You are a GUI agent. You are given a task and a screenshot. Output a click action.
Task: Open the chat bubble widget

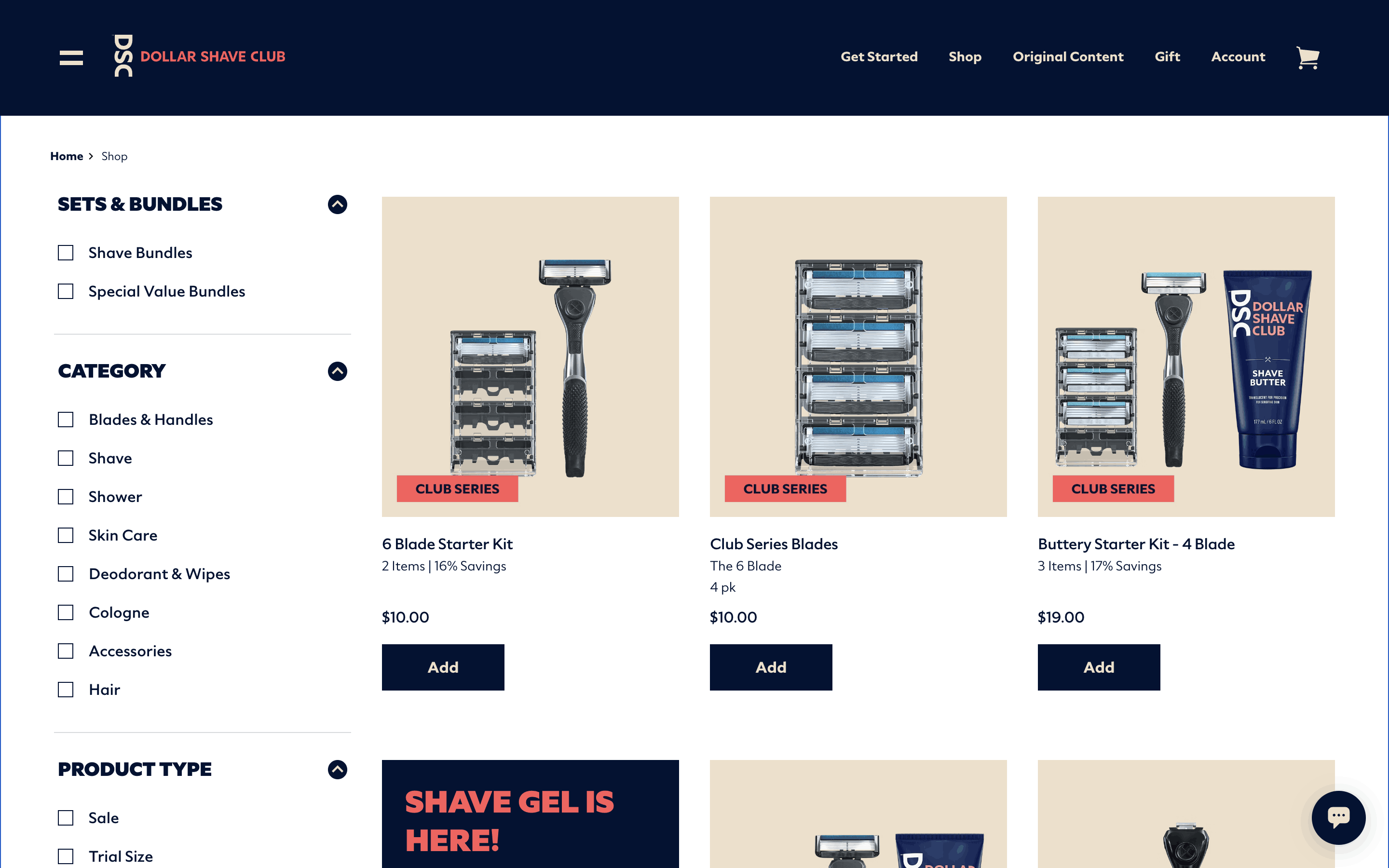pos(1338,817)
